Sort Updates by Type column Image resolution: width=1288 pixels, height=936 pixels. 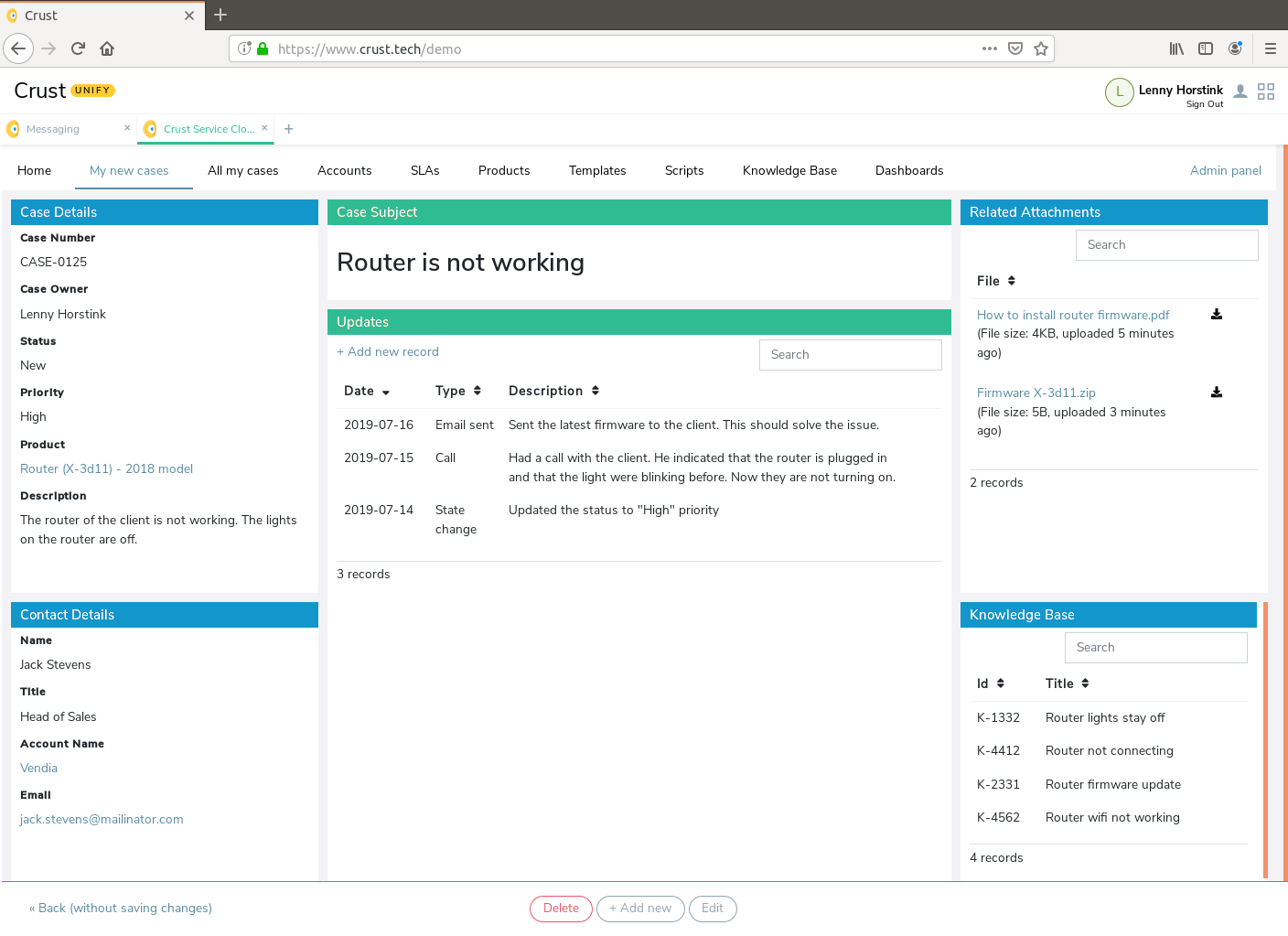coord(458,391)
